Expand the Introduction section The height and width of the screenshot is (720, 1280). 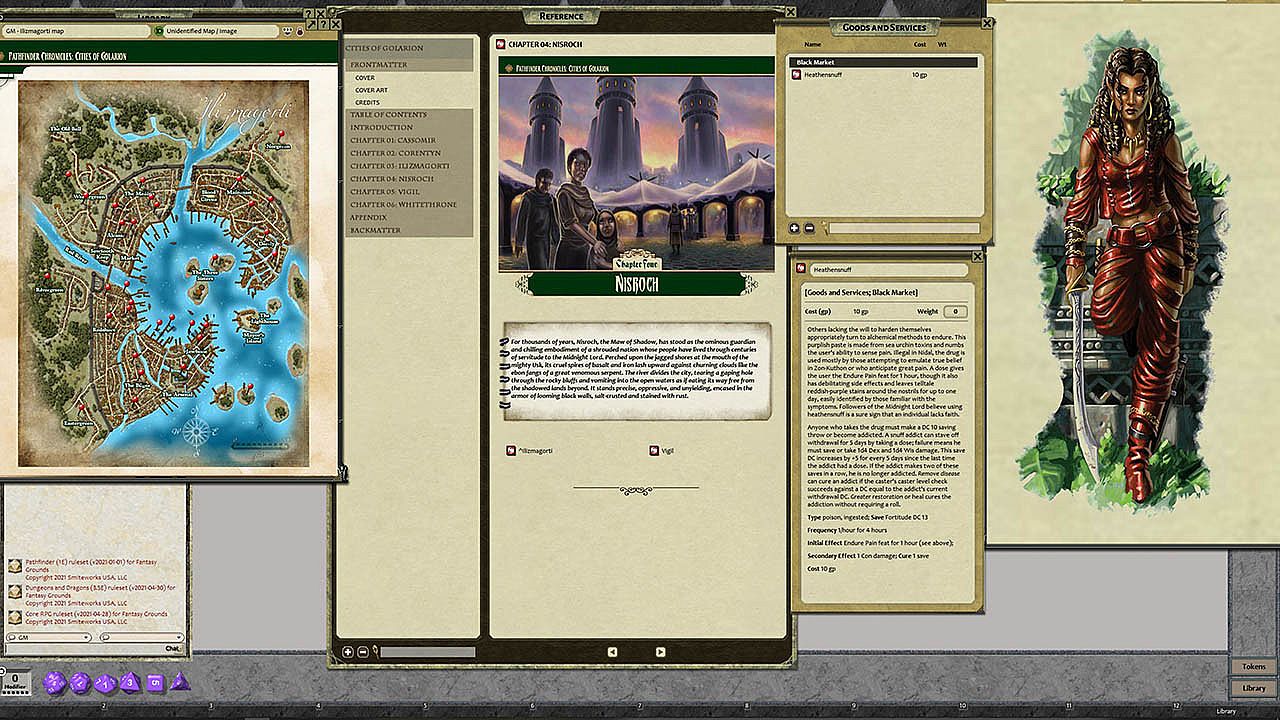(381, 128)
